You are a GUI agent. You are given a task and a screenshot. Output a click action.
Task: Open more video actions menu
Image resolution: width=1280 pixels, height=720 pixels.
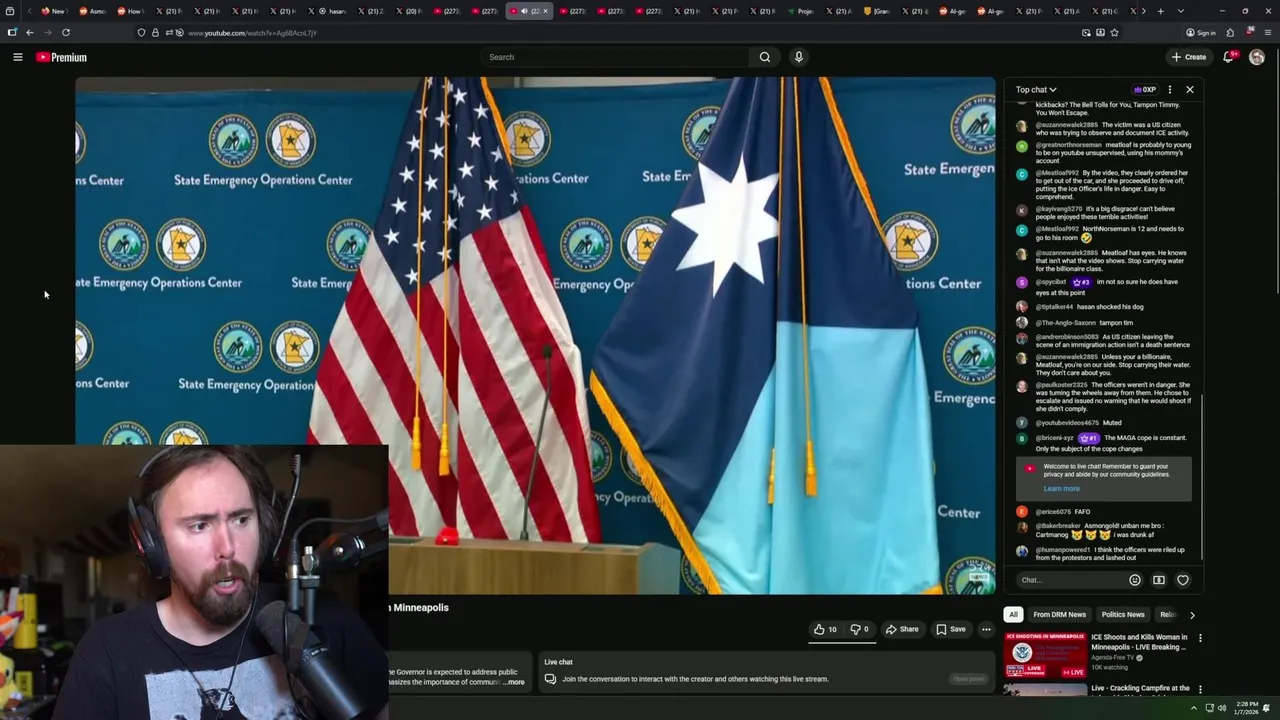tap(986, 629)
